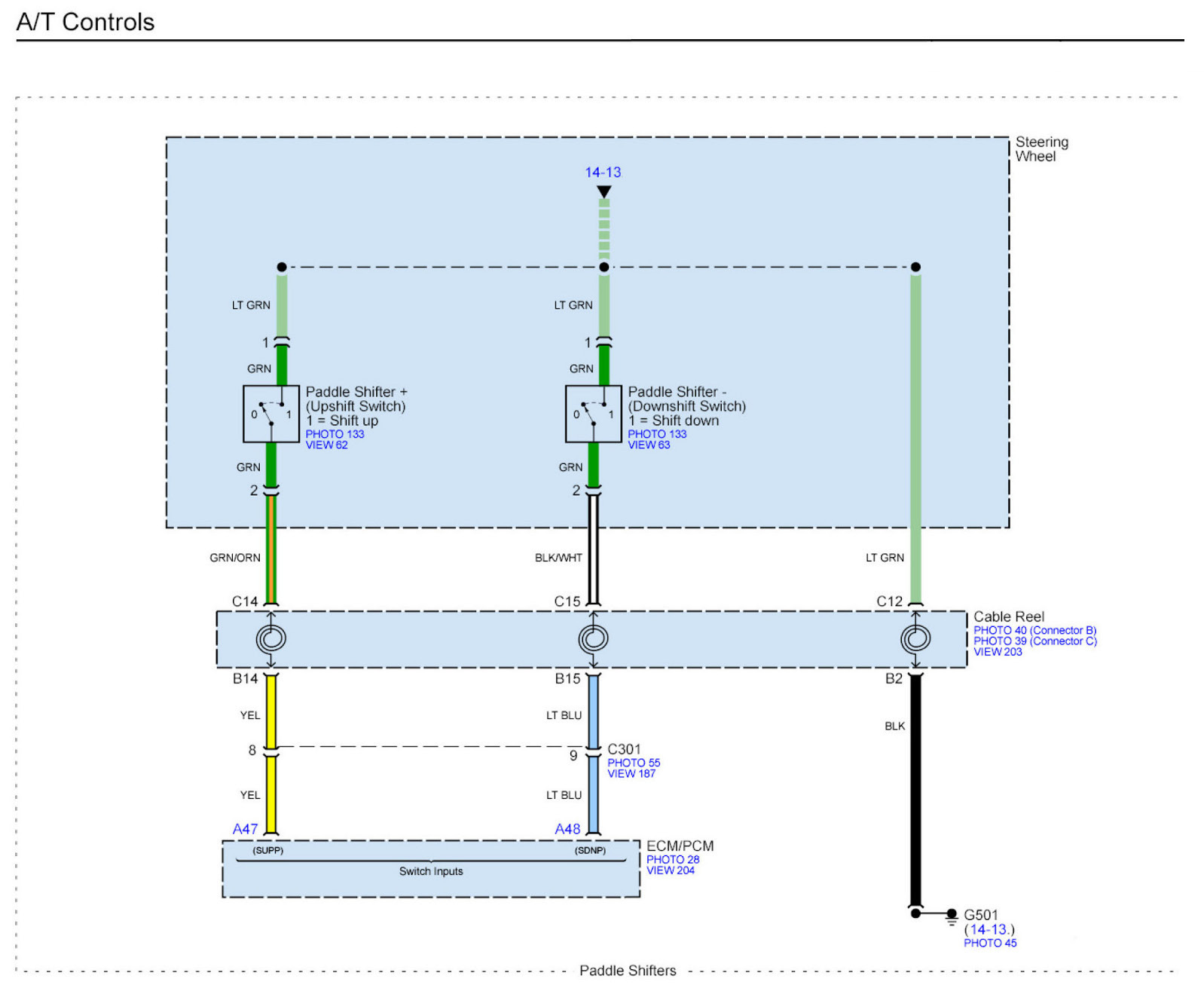Open the VIEW 203 cable reel link

tap(998, 652)
